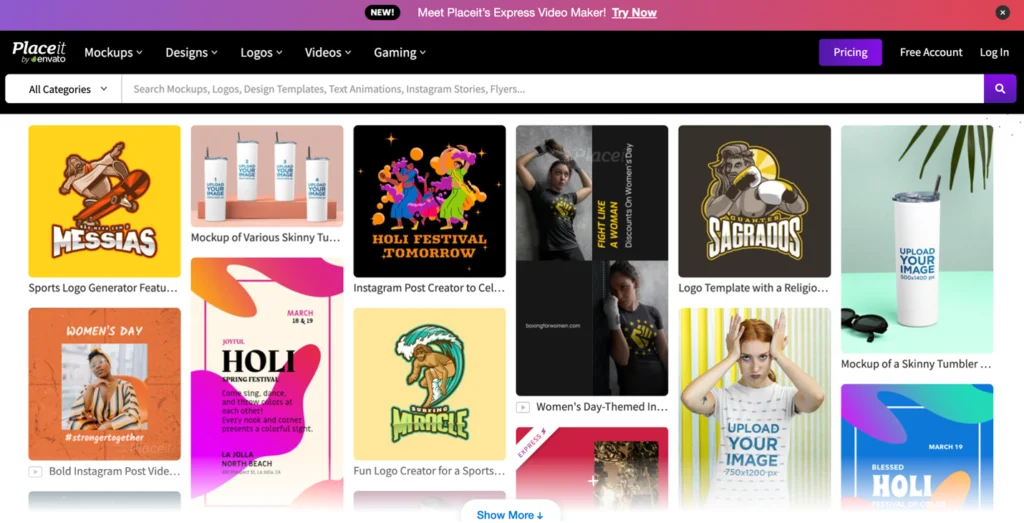
Task: Click video icon beside Women's Day-Themed item
Action: pos(522,407)
